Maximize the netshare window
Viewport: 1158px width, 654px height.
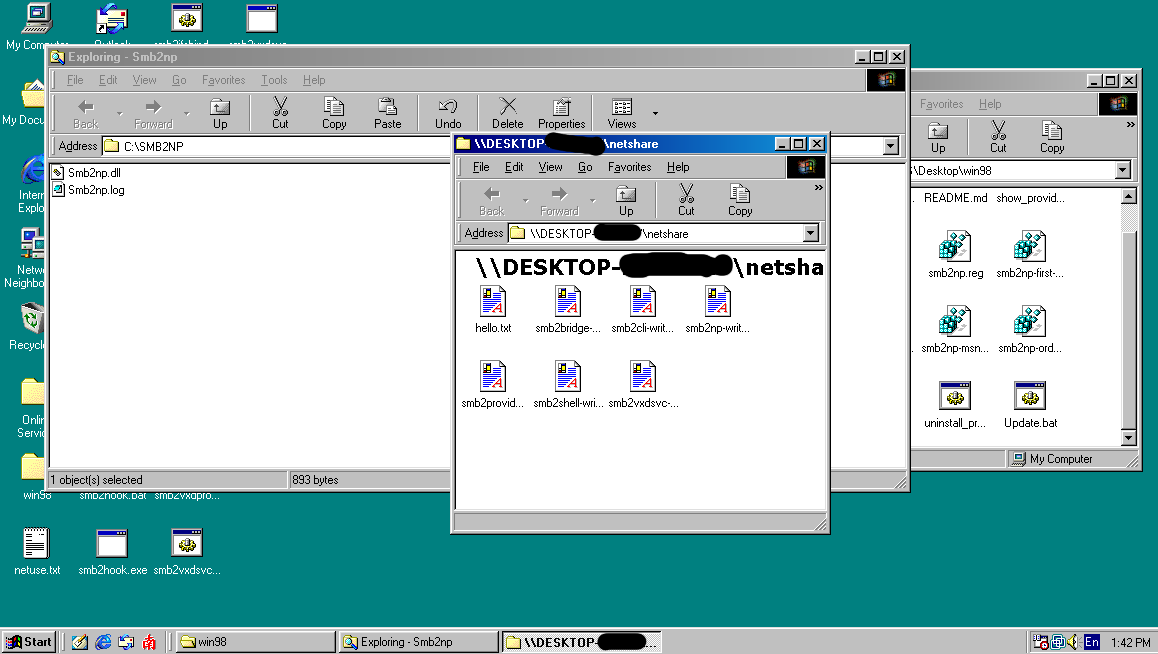point(798,143)
